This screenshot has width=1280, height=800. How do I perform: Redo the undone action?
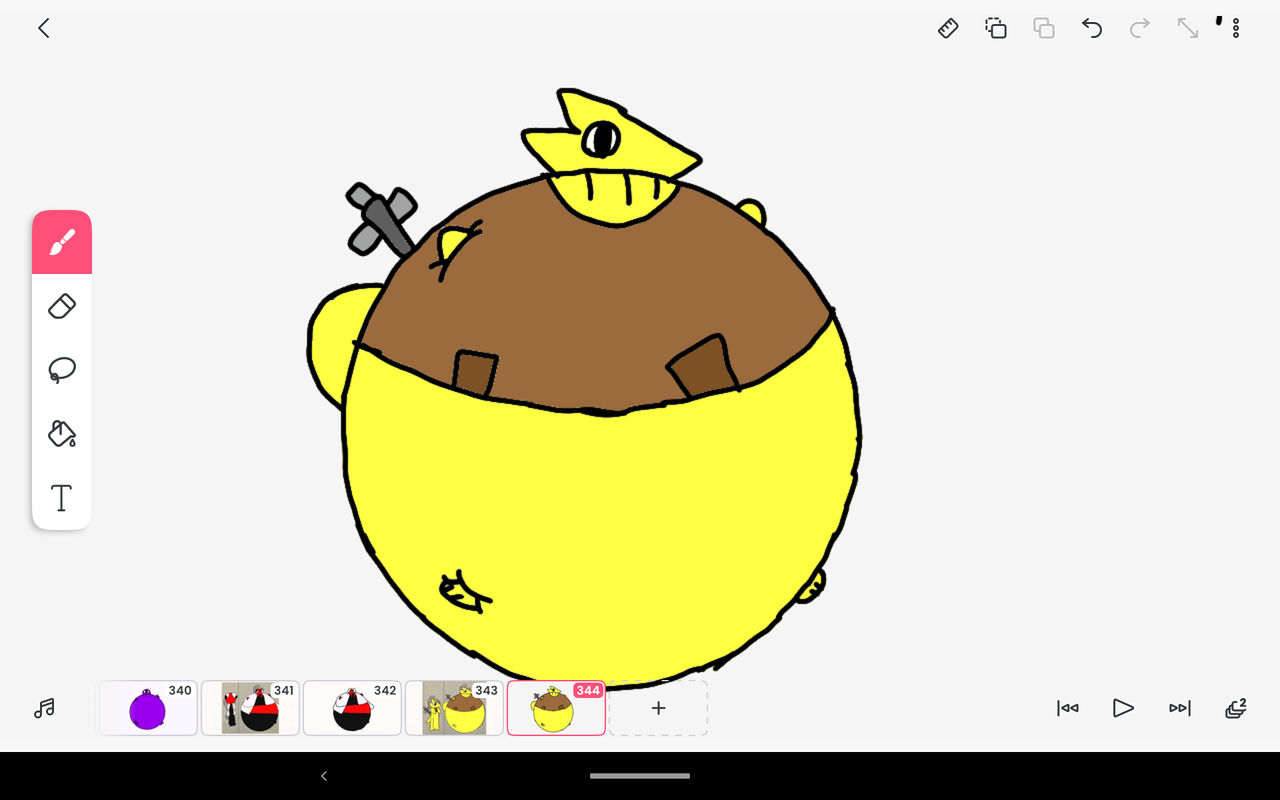pyautogui.click(x=1140, y=28)
